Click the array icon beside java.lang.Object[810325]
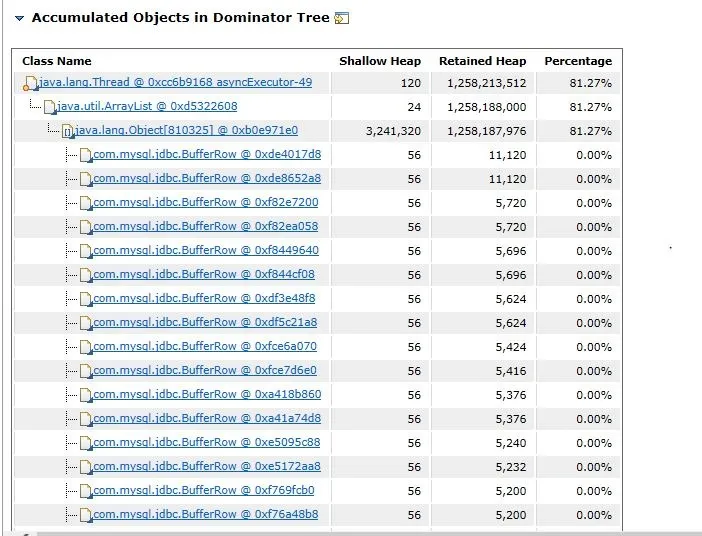702x536 pixels. (x=67, y=131)
